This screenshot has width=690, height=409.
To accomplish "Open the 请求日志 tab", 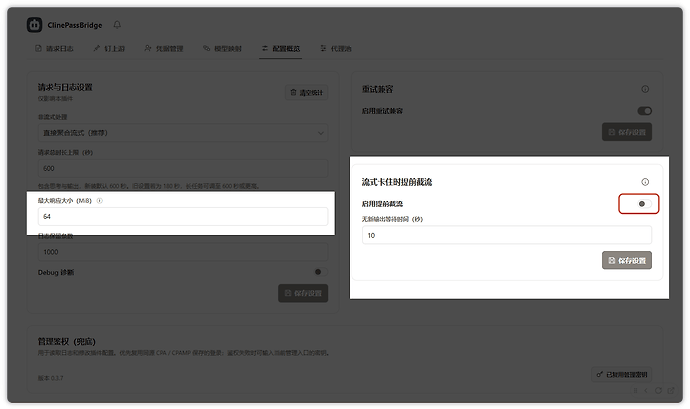I will coord(54,48).
